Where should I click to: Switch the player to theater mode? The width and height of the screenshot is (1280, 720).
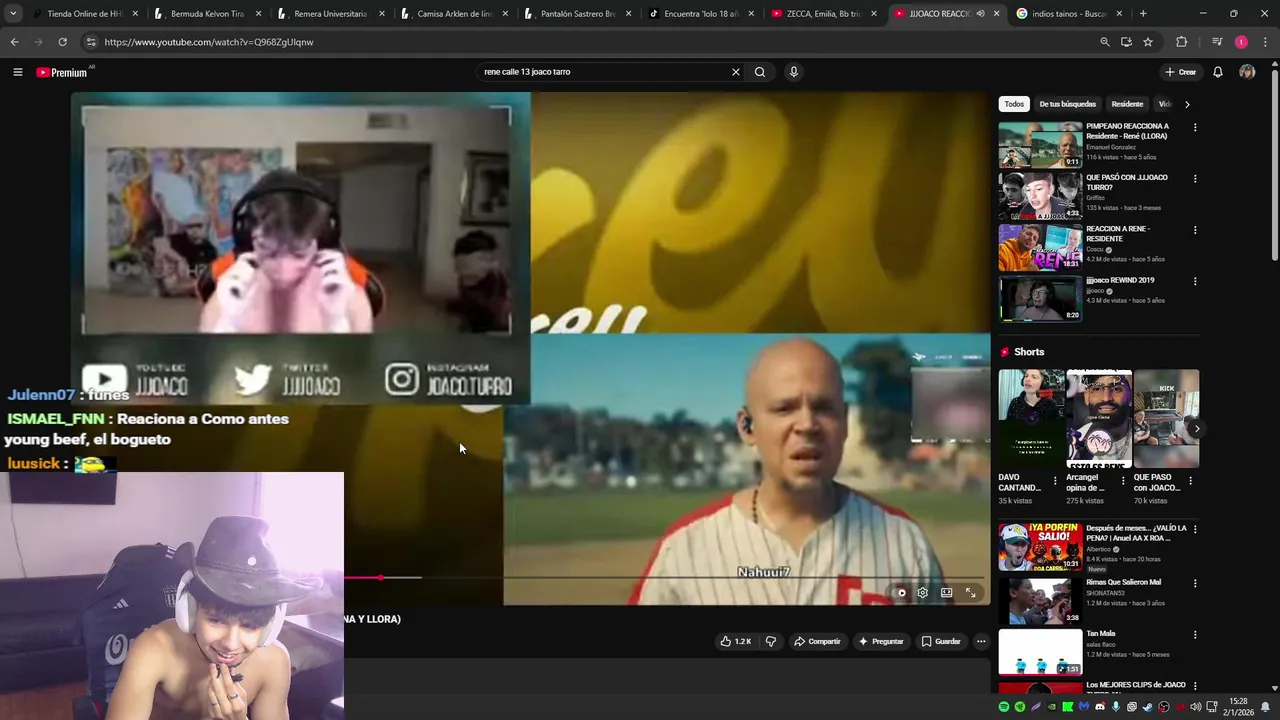pos(946,592)
